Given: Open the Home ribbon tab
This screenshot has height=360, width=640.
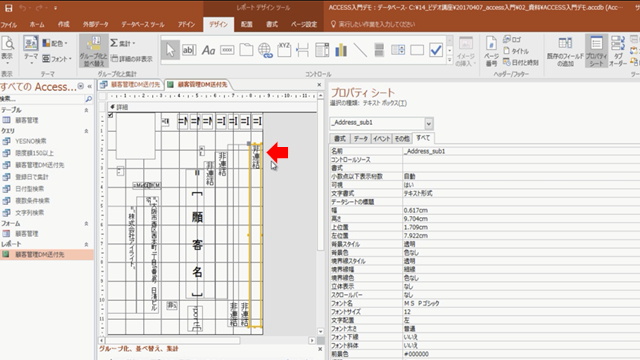Looking at the screenshot, I should coord(37,24).
